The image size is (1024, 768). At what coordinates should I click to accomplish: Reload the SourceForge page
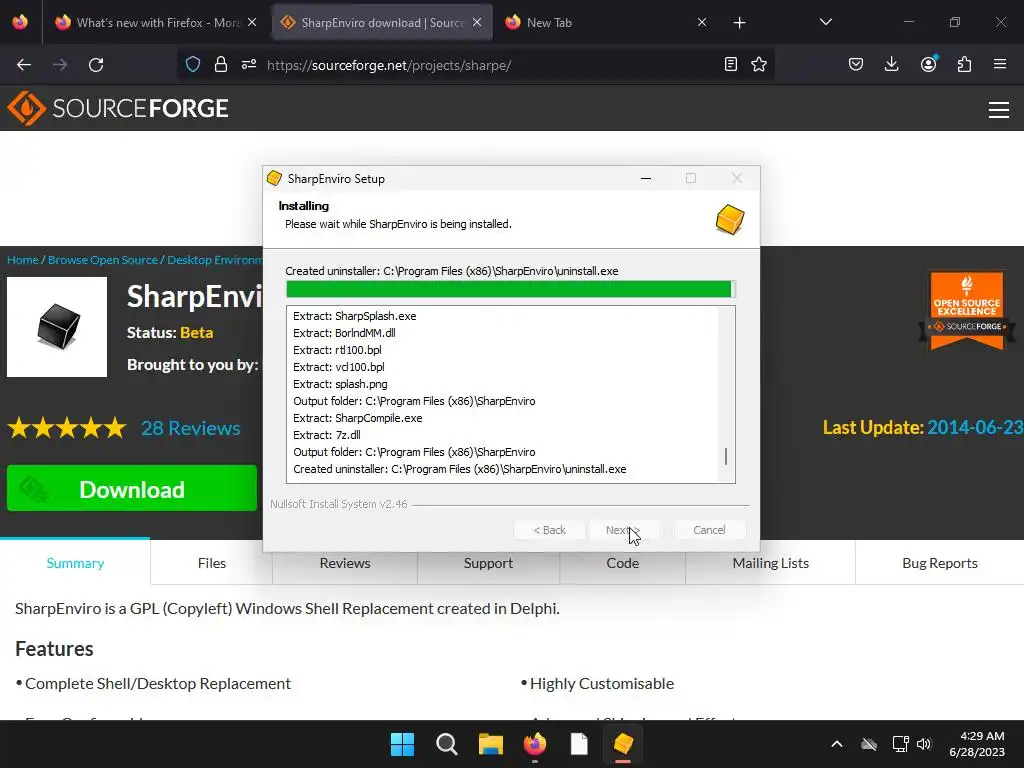96,65
